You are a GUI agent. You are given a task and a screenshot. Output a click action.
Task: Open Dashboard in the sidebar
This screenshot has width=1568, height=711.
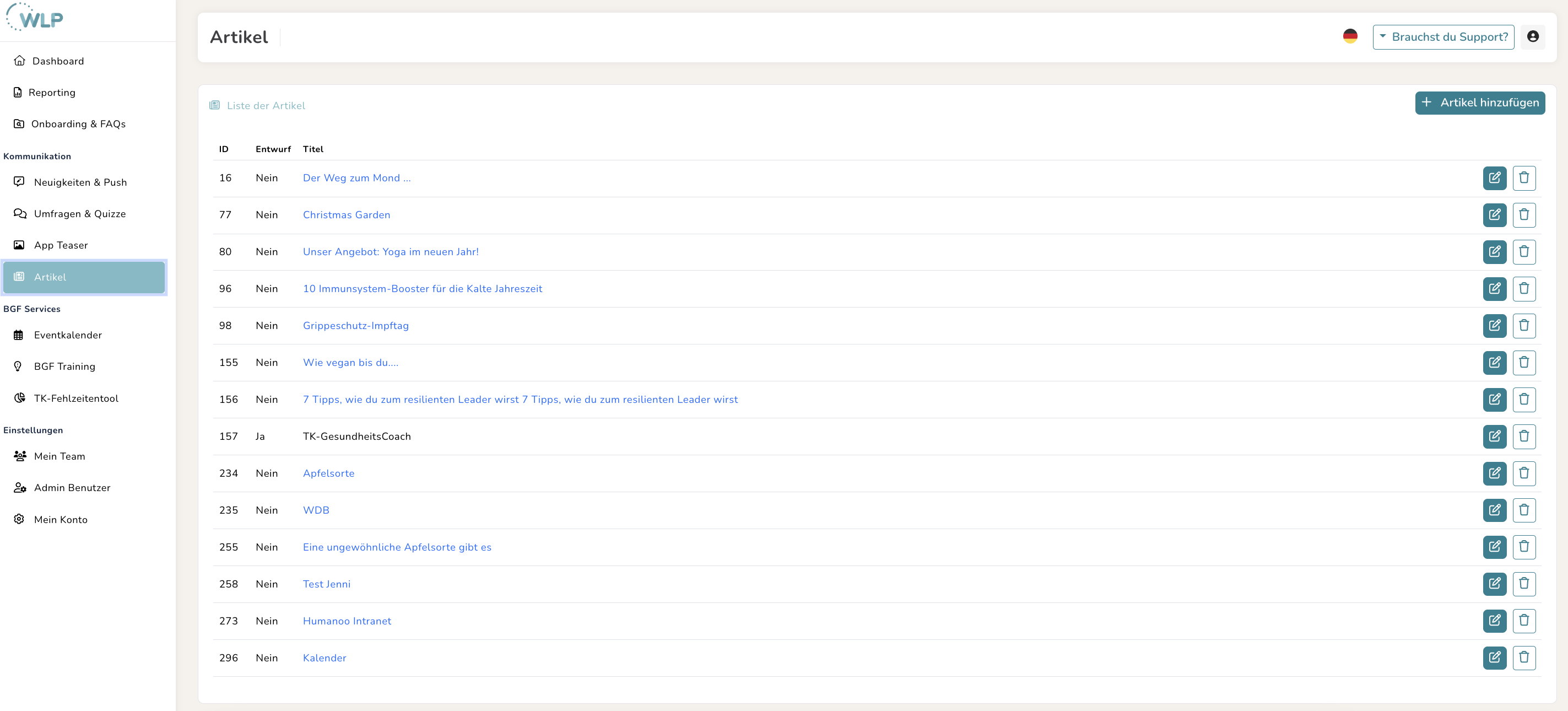tap(58, 61)
